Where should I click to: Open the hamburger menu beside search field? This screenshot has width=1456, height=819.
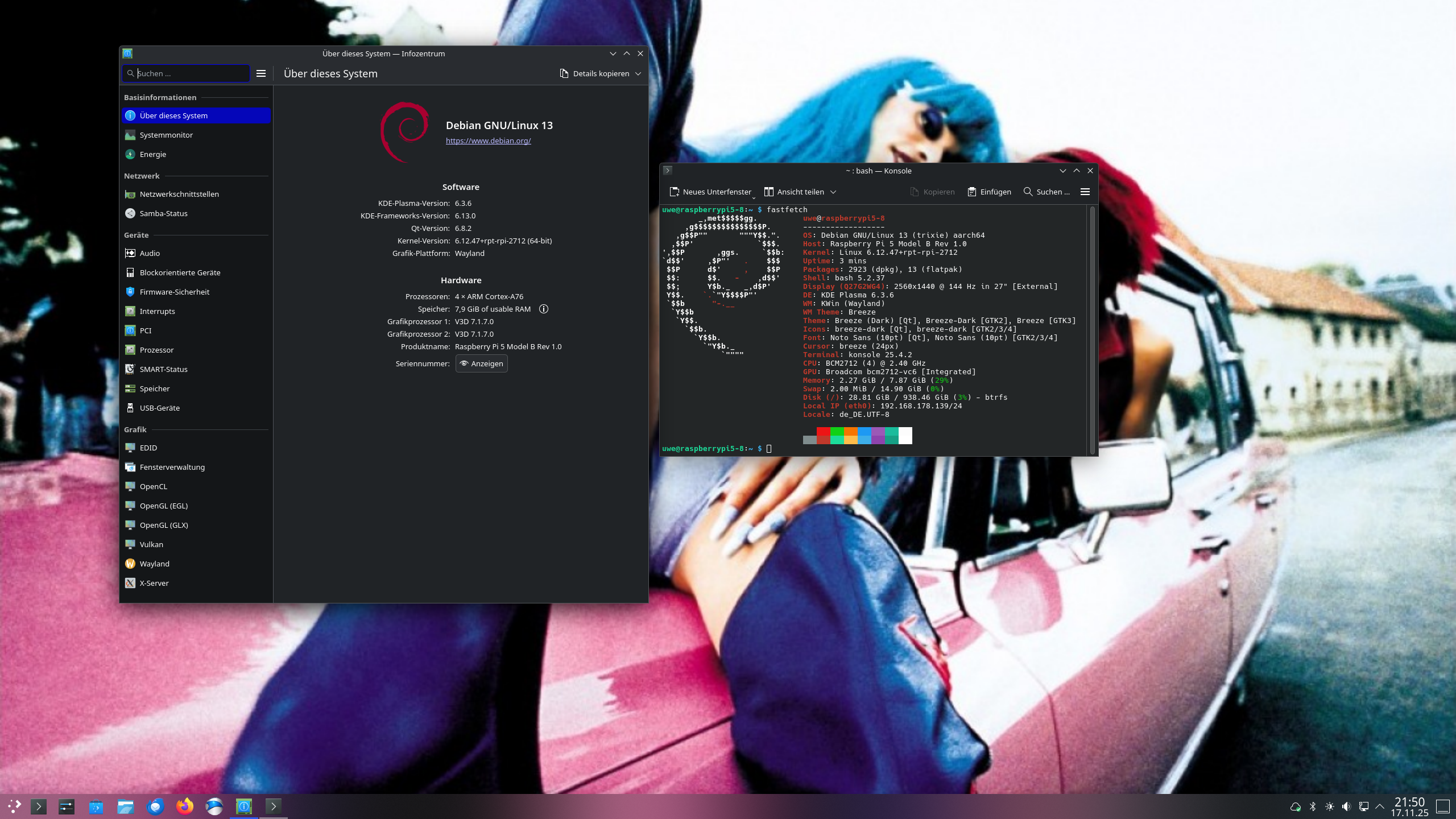click(x=261, y=73)
